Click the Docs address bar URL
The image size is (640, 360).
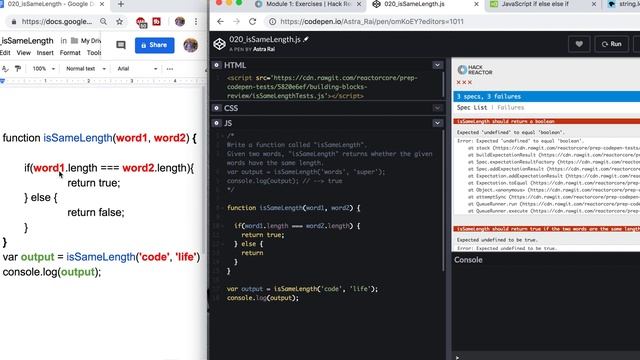(57, 22)
